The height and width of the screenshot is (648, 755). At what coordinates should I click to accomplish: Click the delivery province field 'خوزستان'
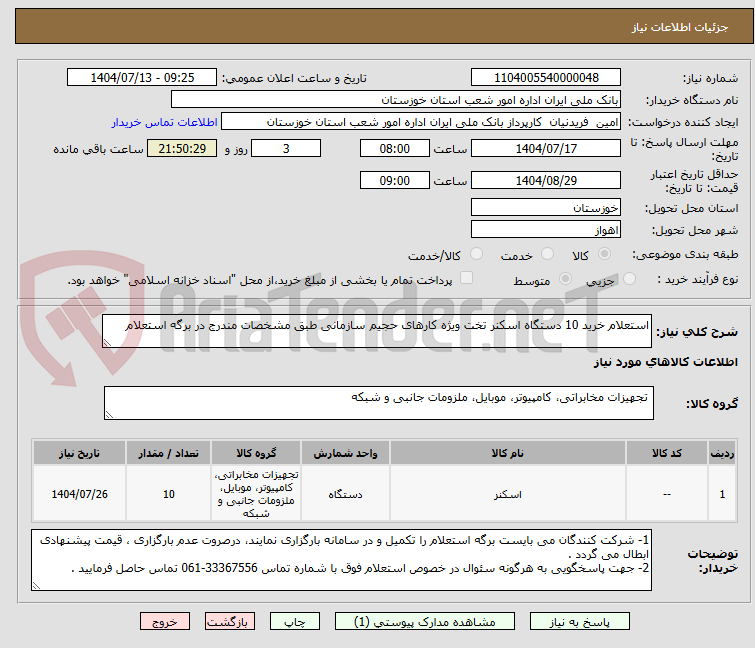click(x=545, y=208)
